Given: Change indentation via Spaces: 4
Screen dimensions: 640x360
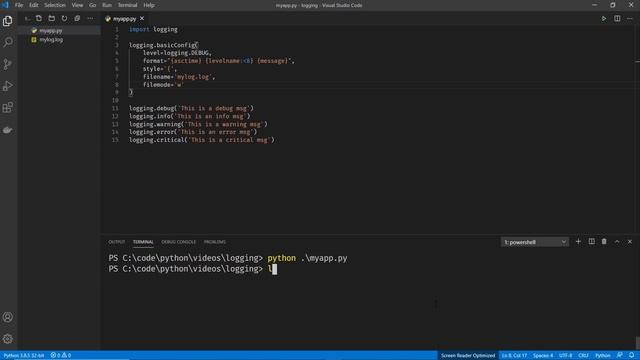Looking at the screenshot, I should (543, 355).
